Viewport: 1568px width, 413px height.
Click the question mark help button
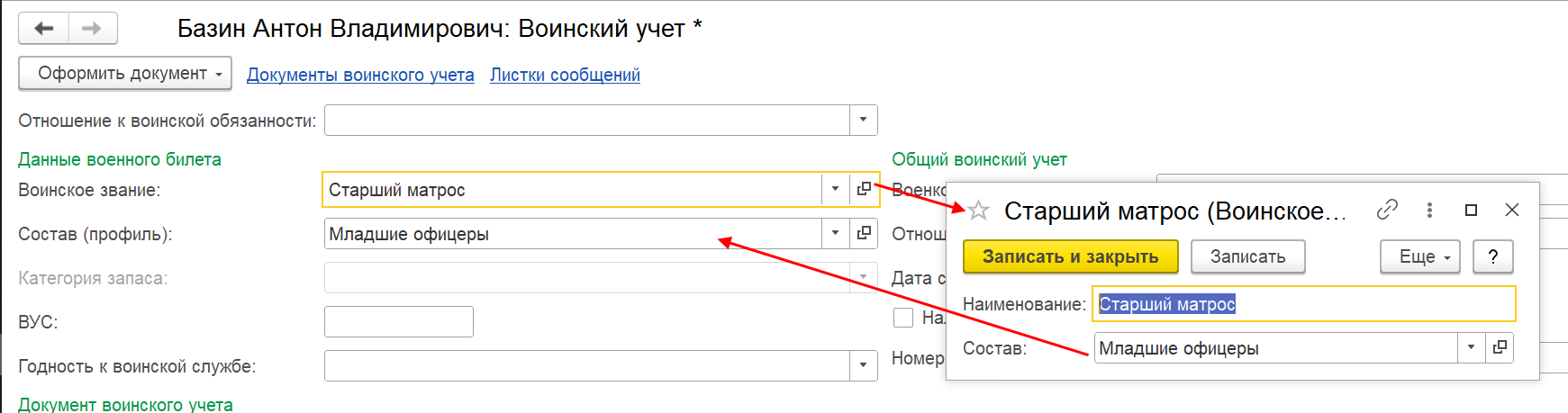1492,256
